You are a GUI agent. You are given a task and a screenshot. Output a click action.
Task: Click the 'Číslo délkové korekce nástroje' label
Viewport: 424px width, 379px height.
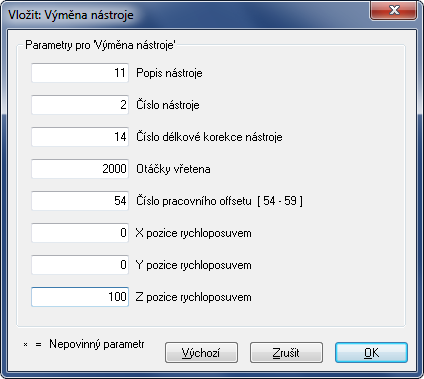[209, 137]
